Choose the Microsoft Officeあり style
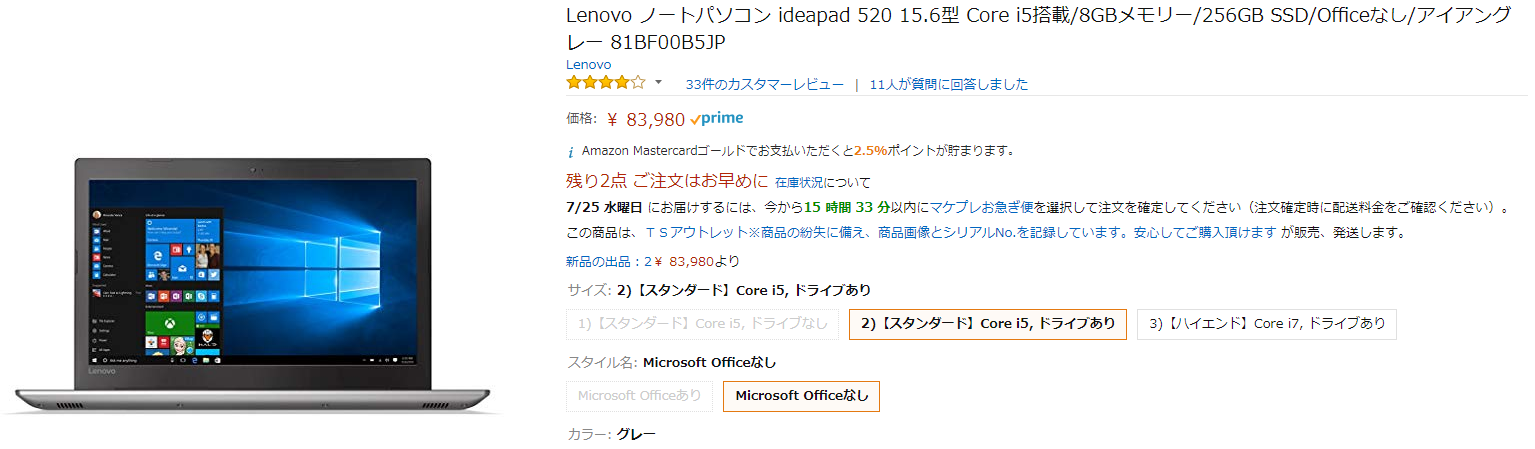Screen dimensions: 1535x449 [x=639, y=395]
